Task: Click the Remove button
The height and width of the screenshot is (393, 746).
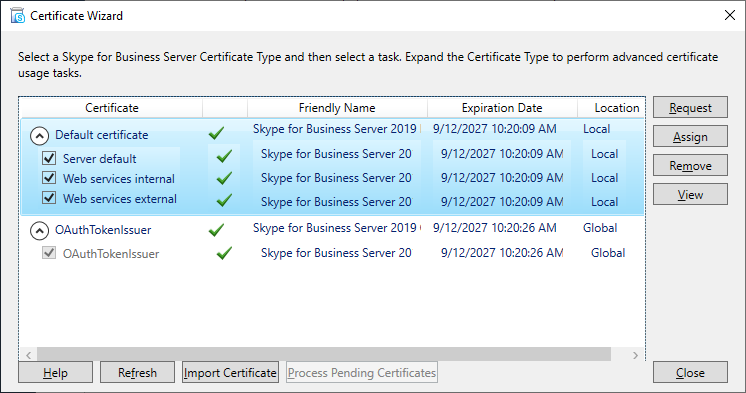Action: (690, 165)
